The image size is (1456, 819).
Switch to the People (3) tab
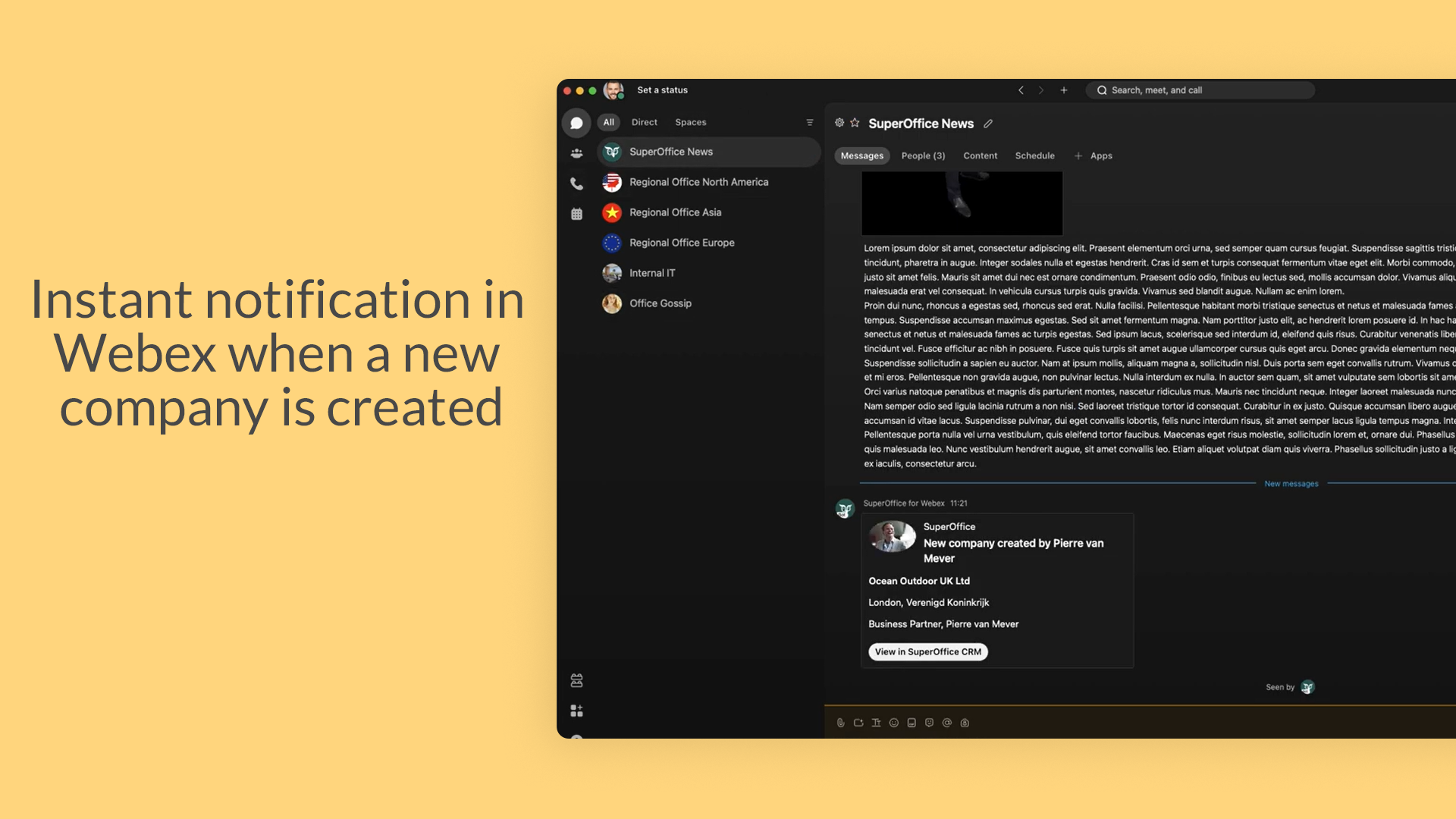[922, 155]
